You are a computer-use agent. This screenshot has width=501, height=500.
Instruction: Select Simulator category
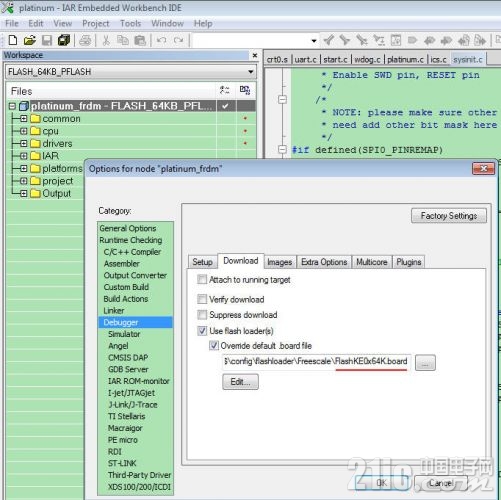coord(124,334)
